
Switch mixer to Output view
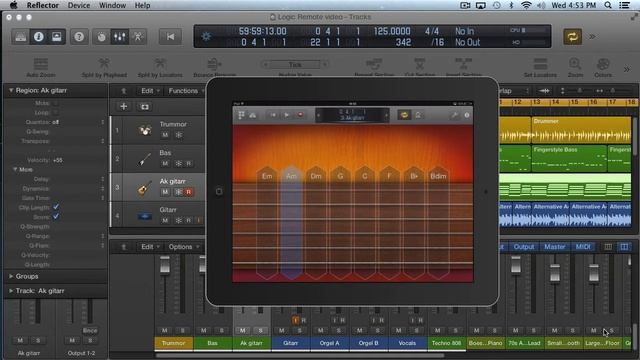[524, 247]
